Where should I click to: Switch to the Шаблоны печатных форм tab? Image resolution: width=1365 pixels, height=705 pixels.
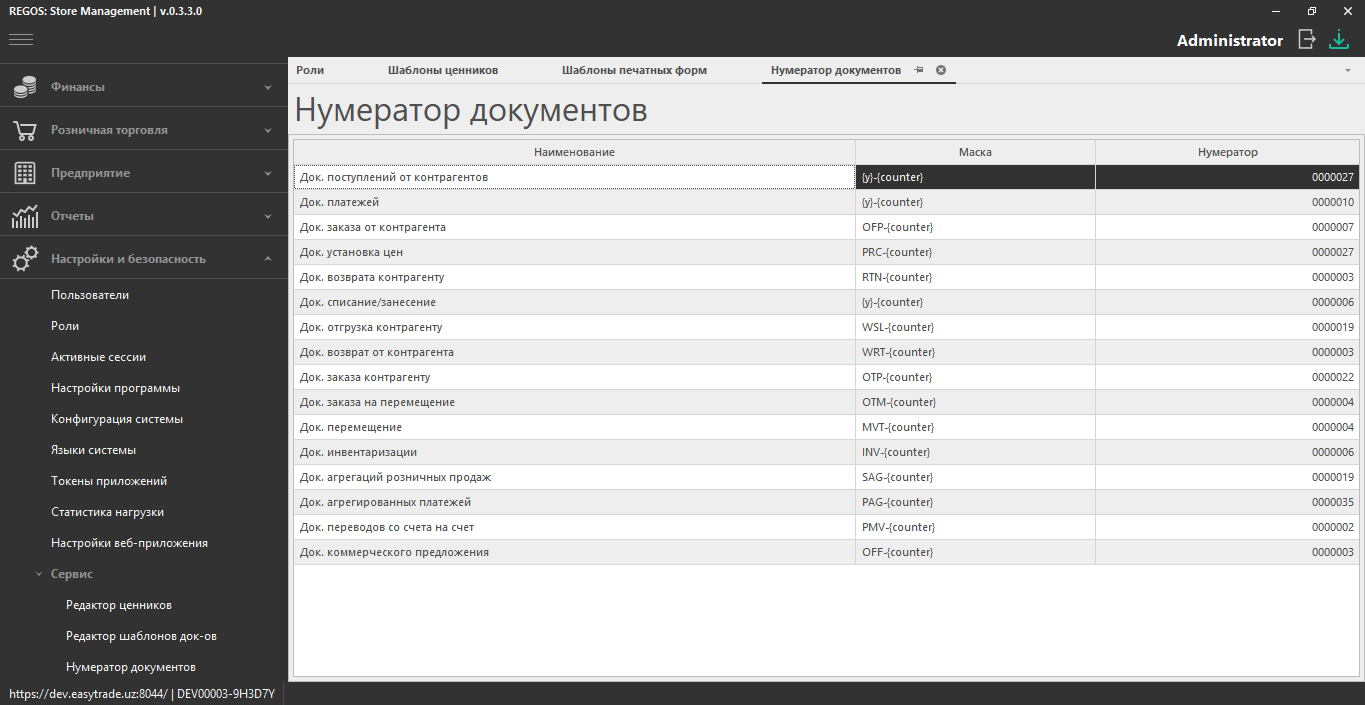tap(634, 70)
